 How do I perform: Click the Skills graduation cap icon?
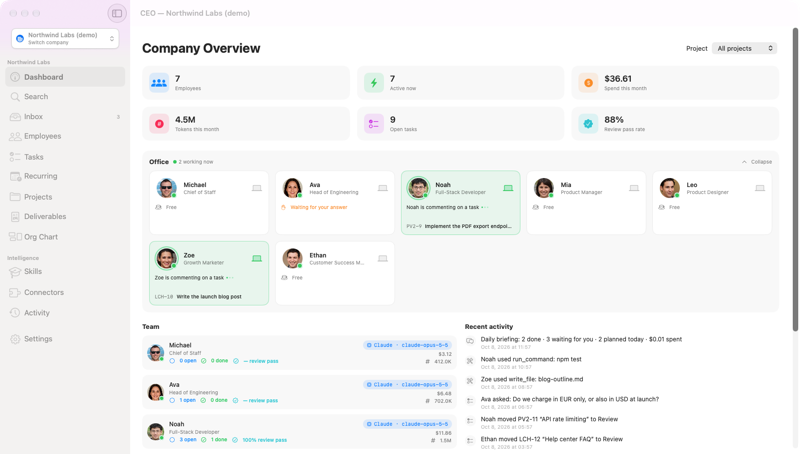click(15, 272)
